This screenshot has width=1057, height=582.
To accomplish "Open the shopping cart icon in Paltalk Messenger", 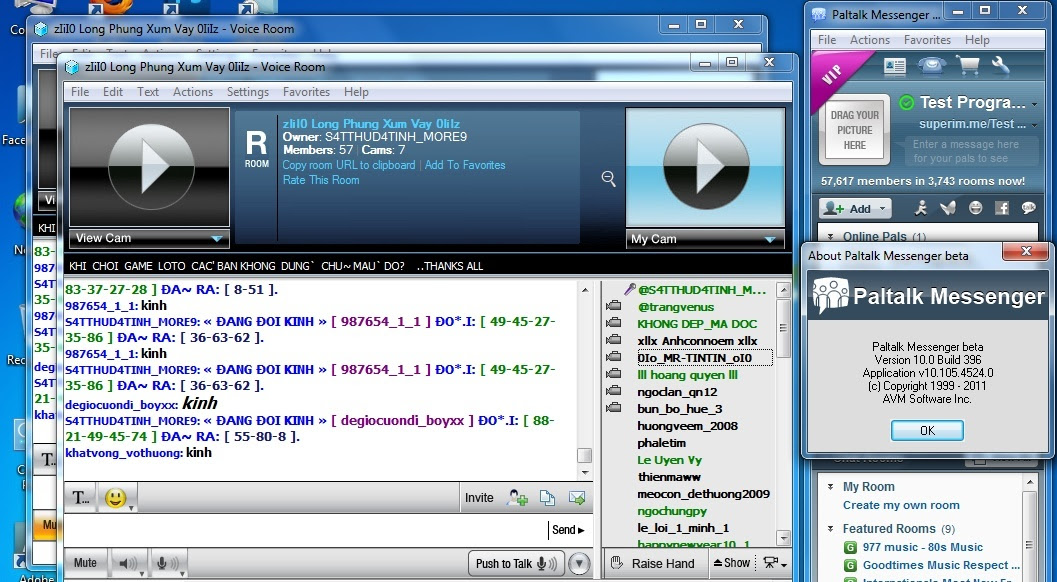I will tap(968, 65).
